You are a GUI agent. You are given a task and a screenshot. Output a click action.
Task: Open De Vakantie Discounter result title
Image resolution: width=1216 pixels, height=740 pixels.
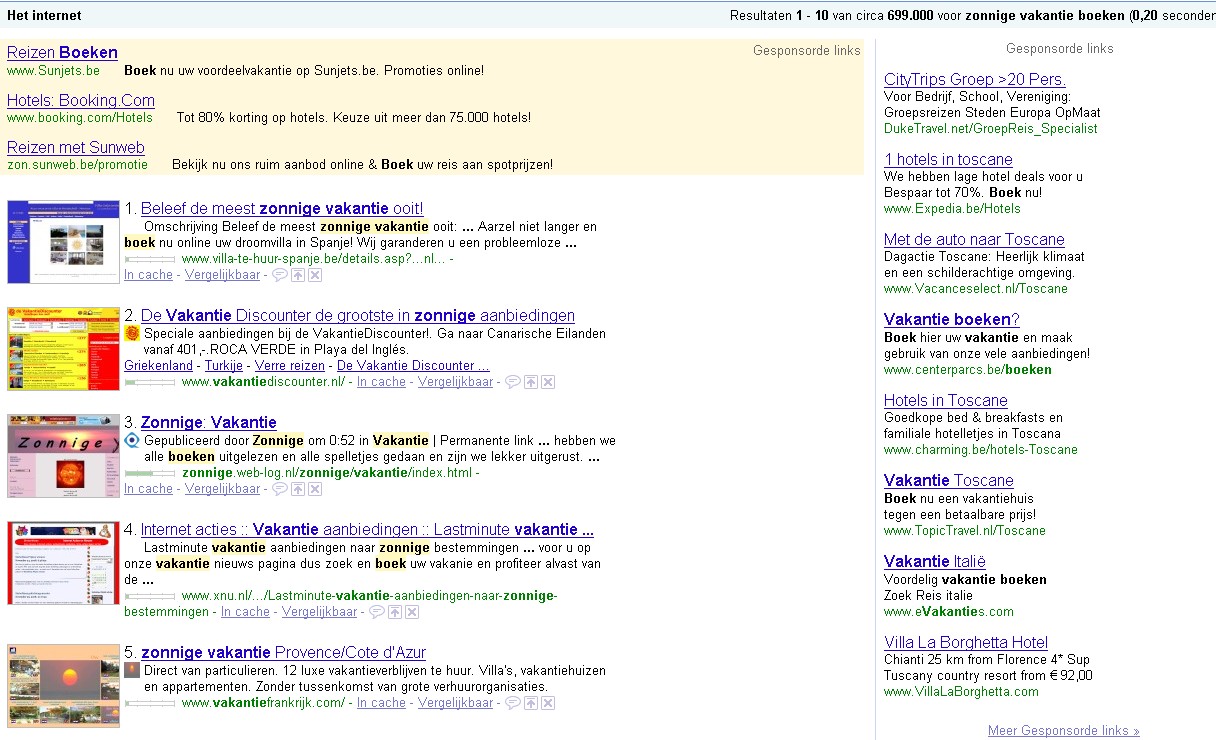click(358, 315)
